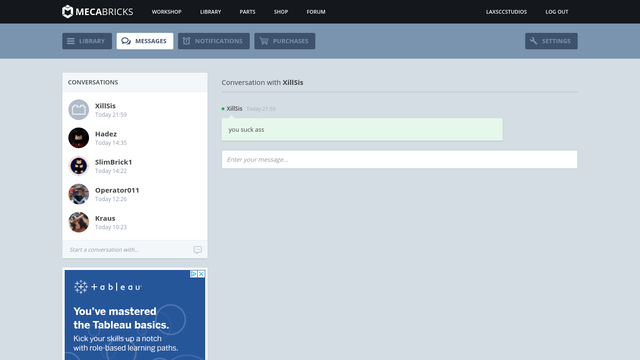Click Operator011 avatar picture
The width and height of the screenshot is (640, 360).
click(x=78, y=194)
